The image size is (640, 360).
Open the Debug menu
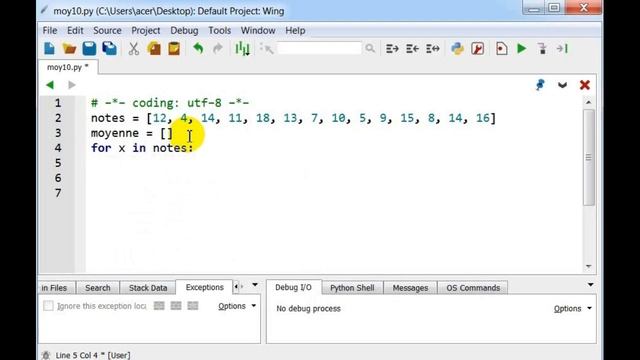(x=184, y=31)
